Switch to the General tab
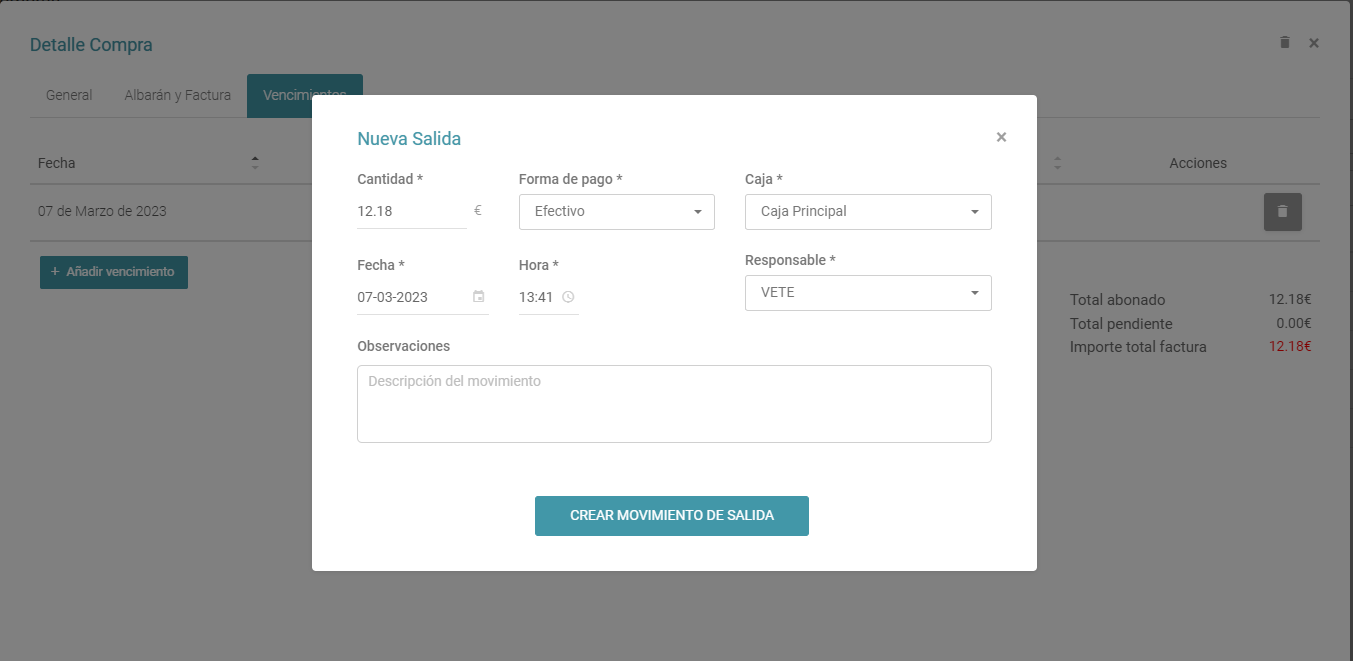This screenshot has width=1353, height=661. pyautogui.click(x=69, y=96)
